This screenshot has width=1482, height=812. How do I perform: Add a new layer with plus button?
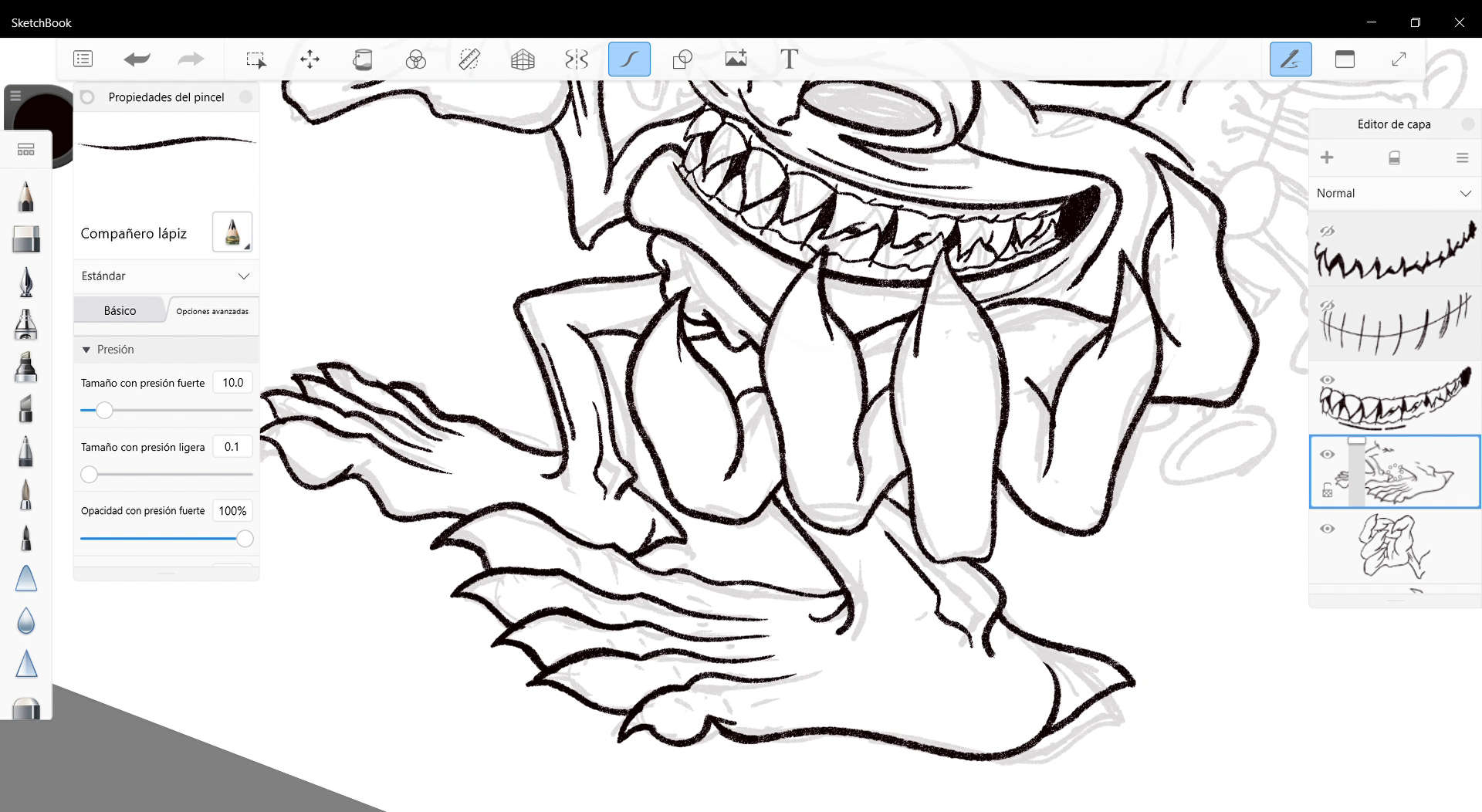(1327, 157)
